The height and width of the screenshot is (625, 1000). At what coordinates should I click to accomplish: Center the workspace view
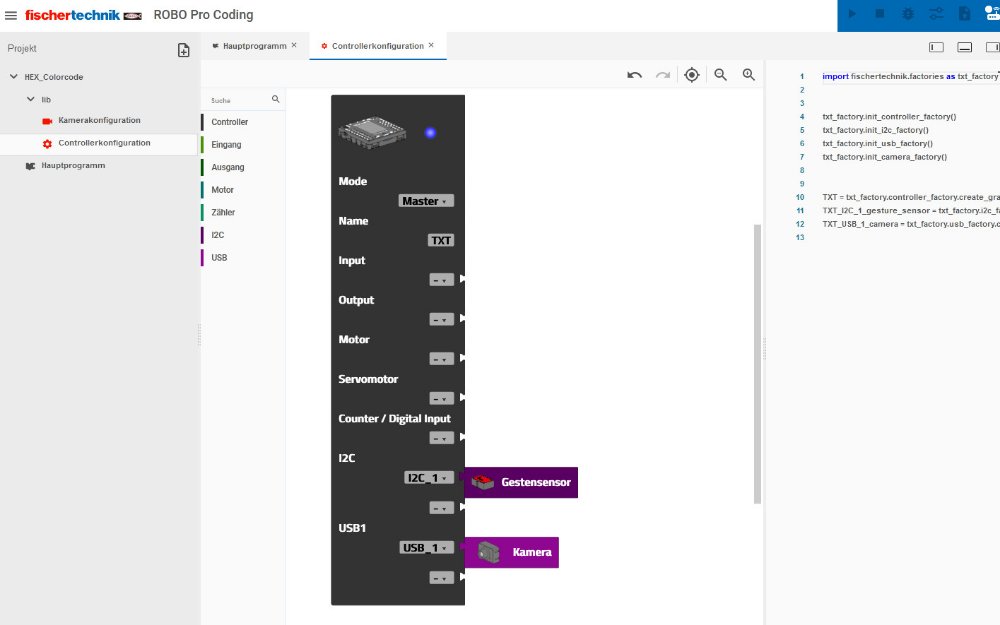pos(691,75)
